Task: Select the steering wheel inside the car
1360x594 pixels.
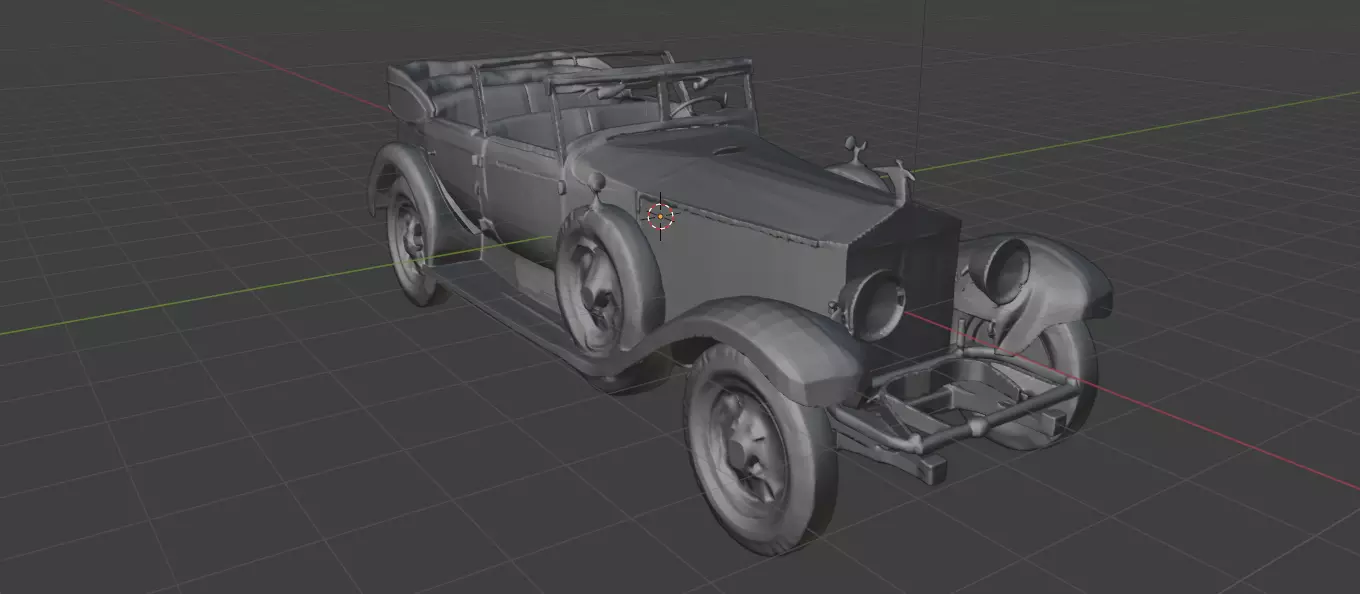Action: 698,105
